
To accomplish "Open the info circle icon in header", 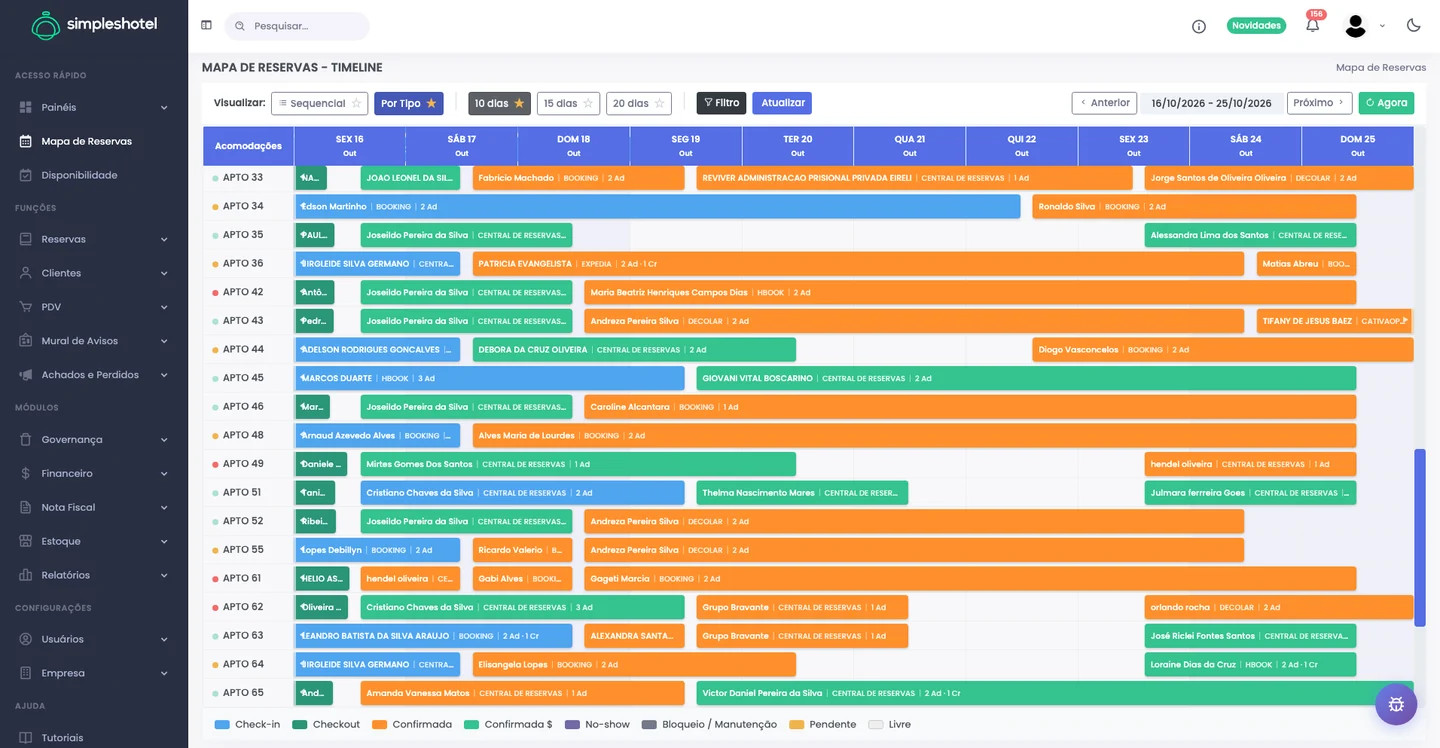I will (x=1199, y=26).
